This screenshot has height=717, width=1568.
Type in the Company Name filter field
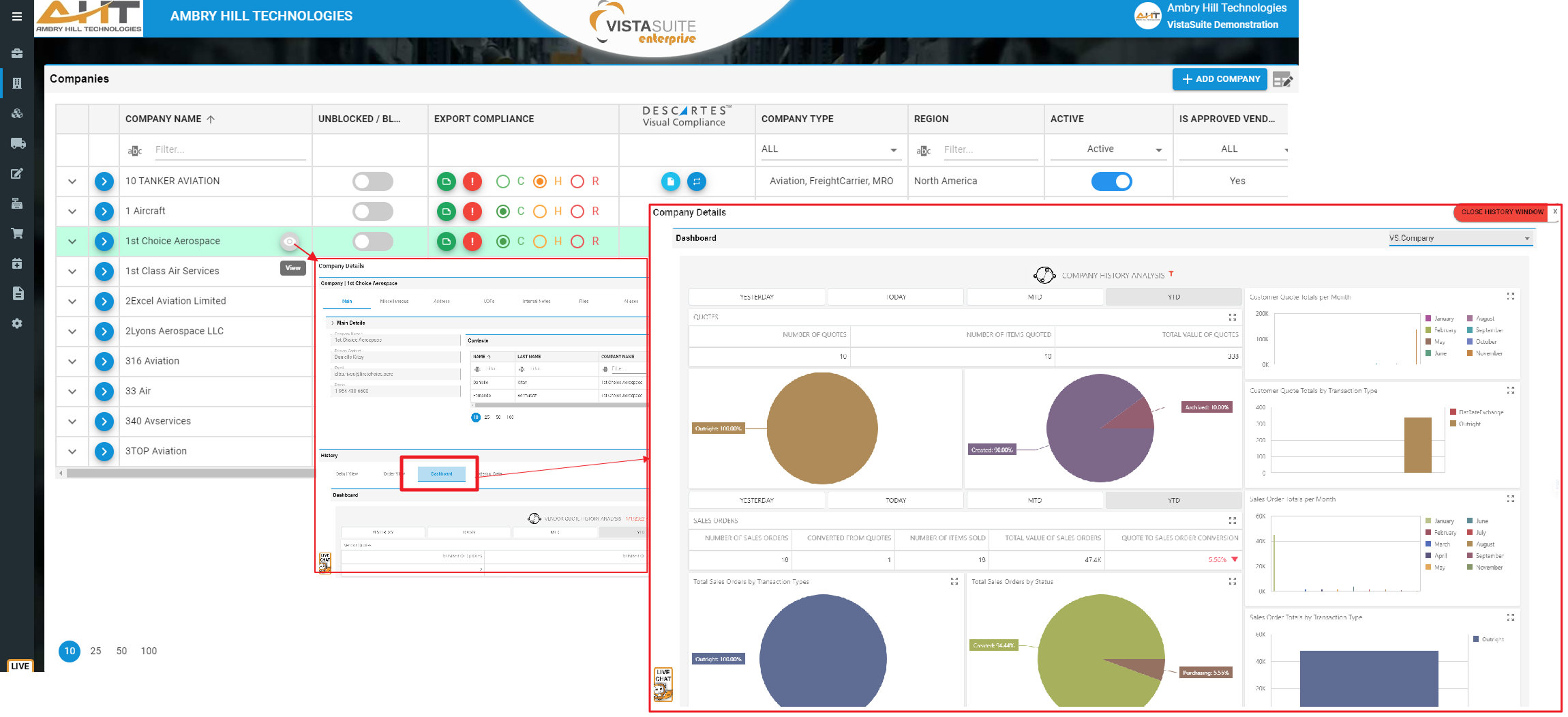click(229, 150)
